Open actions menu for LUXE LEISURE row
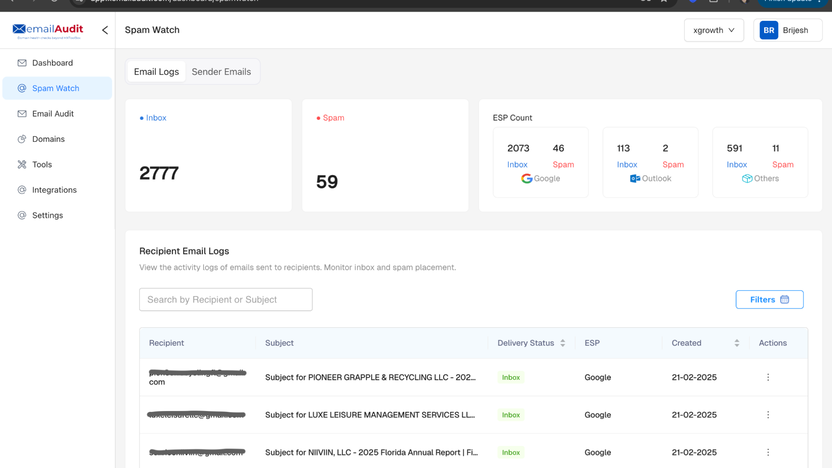This screenshot has height=468, width=832. (768, 415)
